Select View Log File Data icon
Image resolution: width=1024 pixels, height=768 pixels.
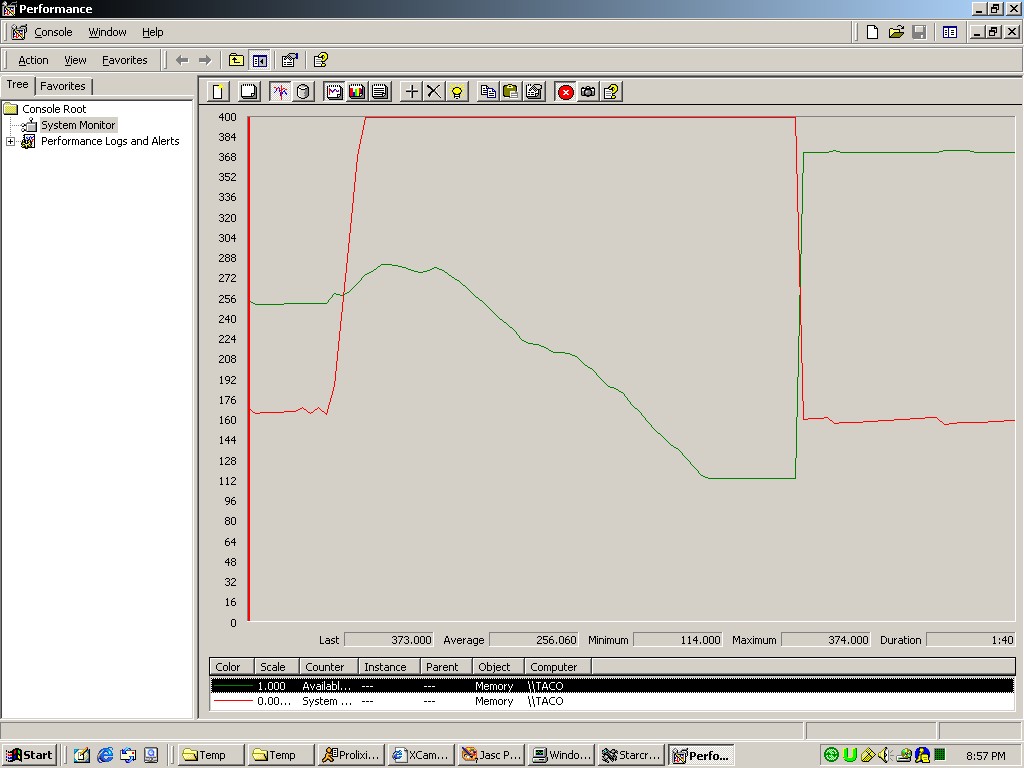point(303,91)
